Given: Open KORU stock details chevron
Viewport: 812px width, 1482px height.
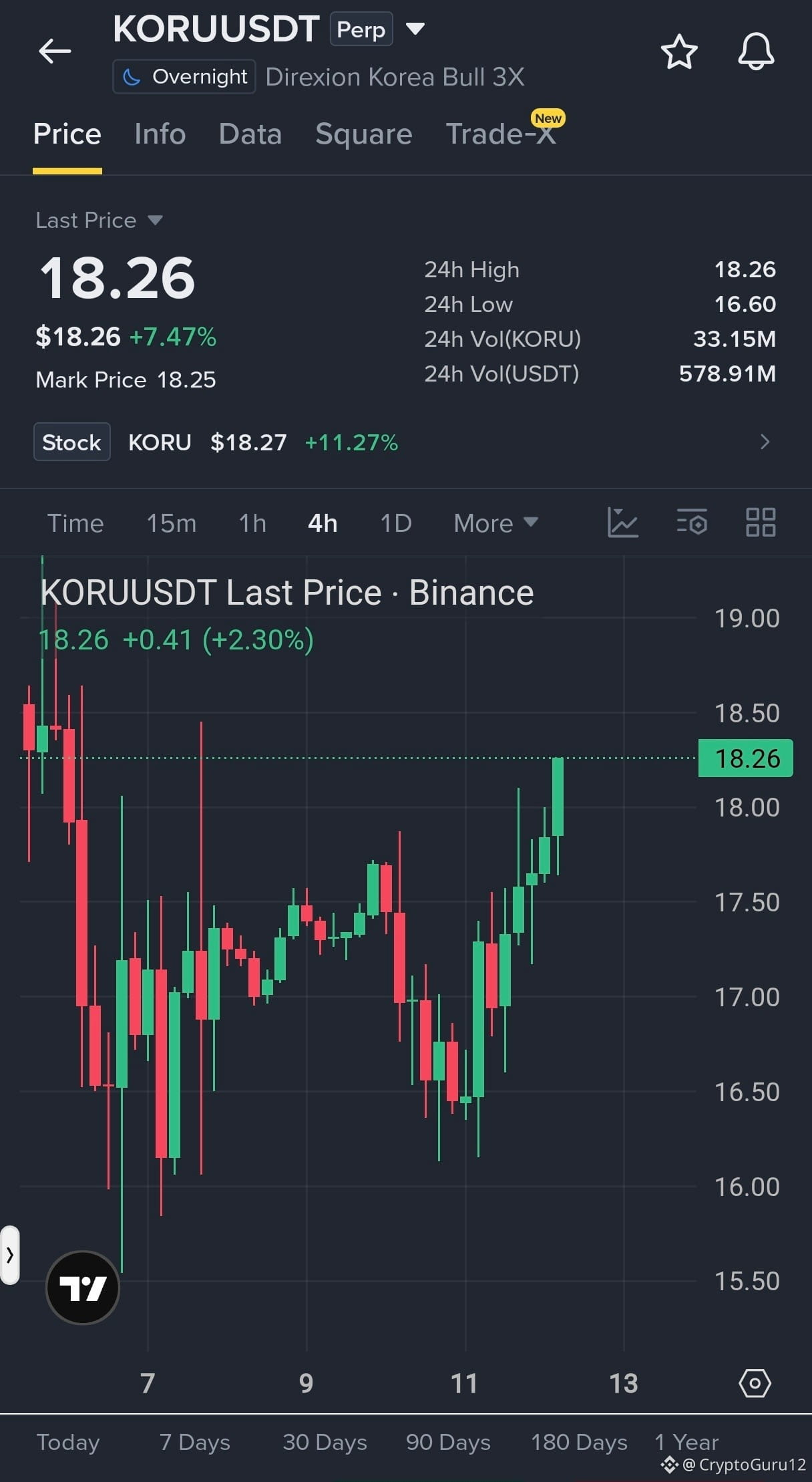Looking at the screenshot, I should click(765, 442).
